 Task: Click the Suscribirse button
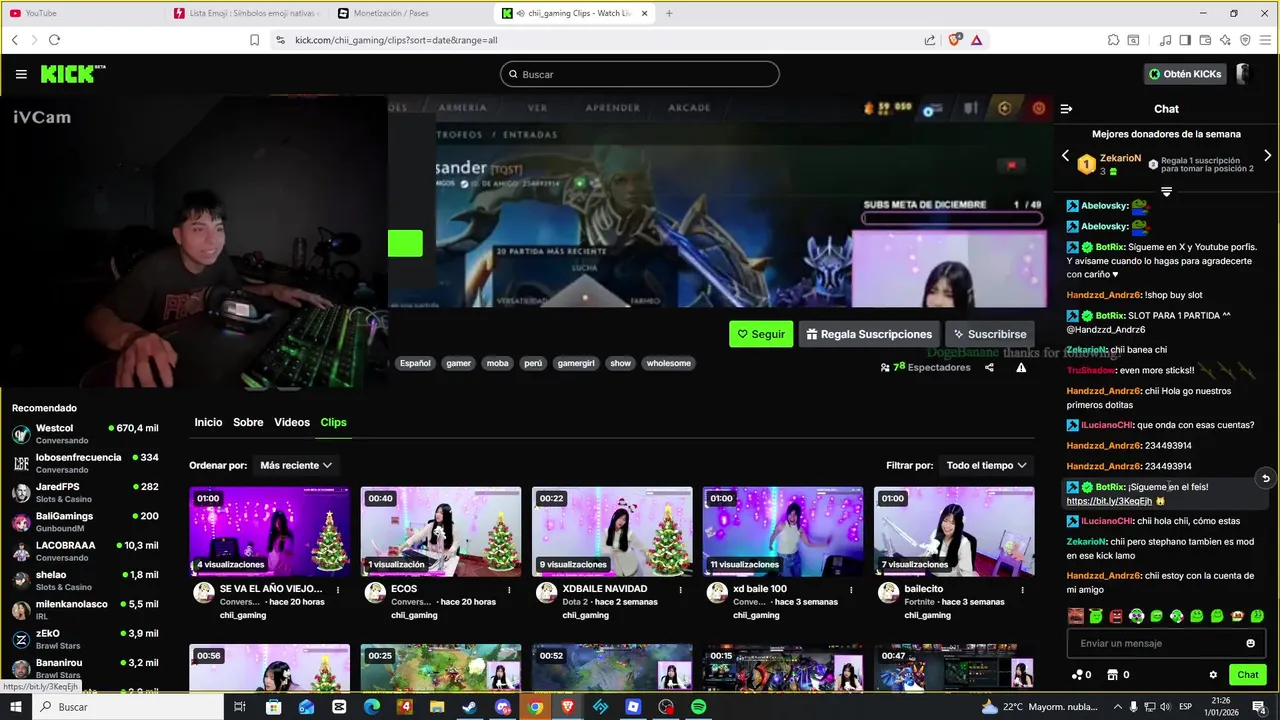point(990,334)
